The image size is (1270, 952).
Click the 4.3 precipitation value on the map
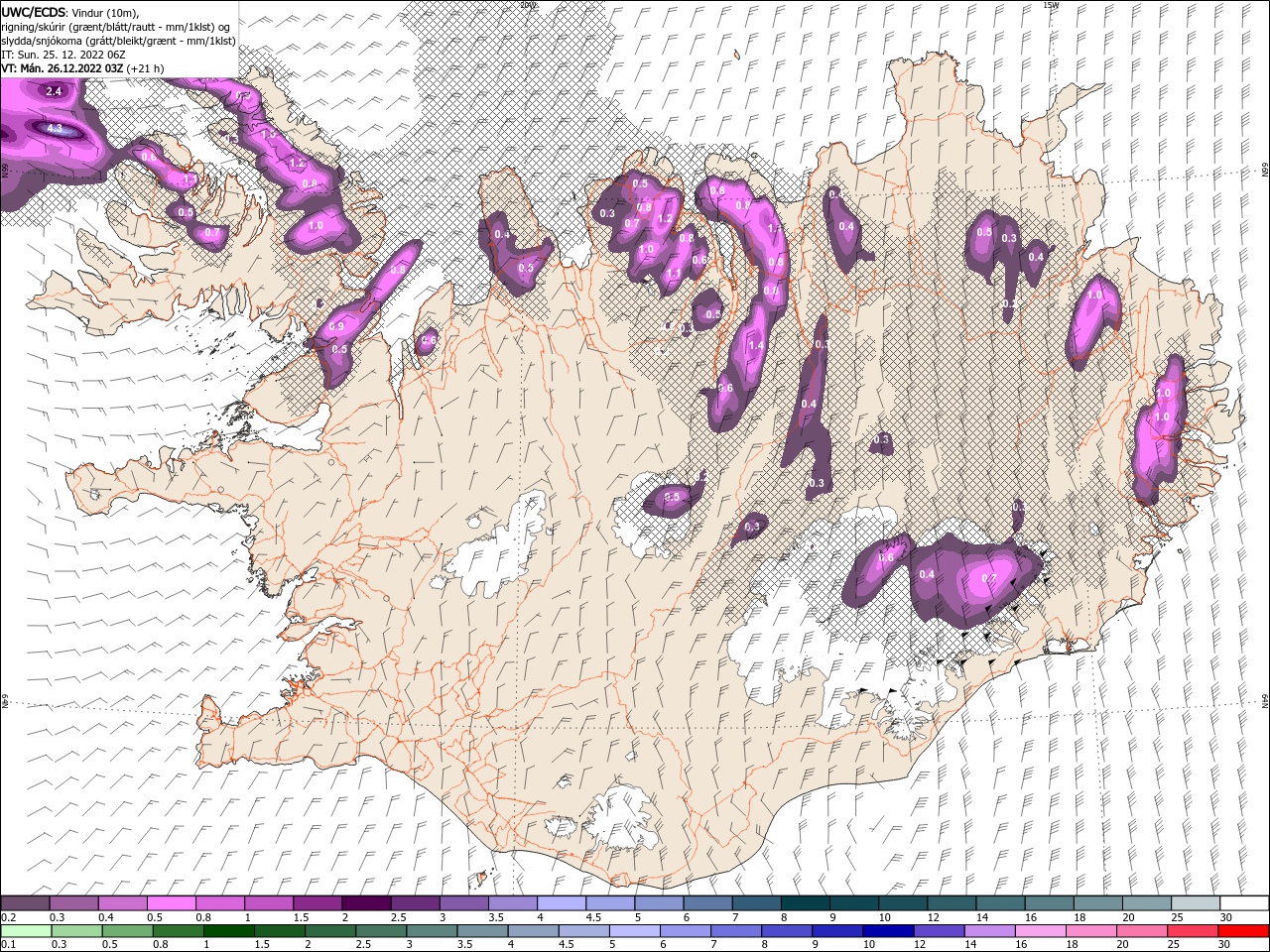(x=55, y=129)
